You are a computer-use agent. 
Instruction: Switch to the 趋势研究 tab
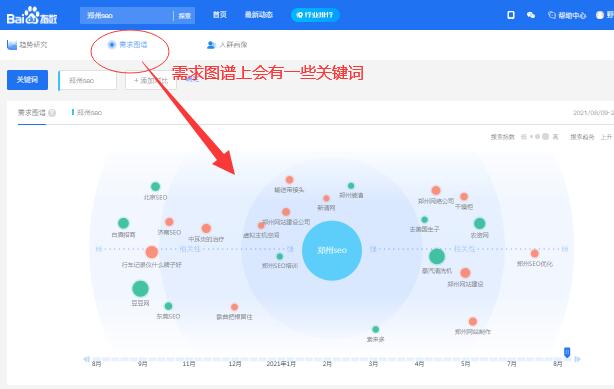coord(27,45)
